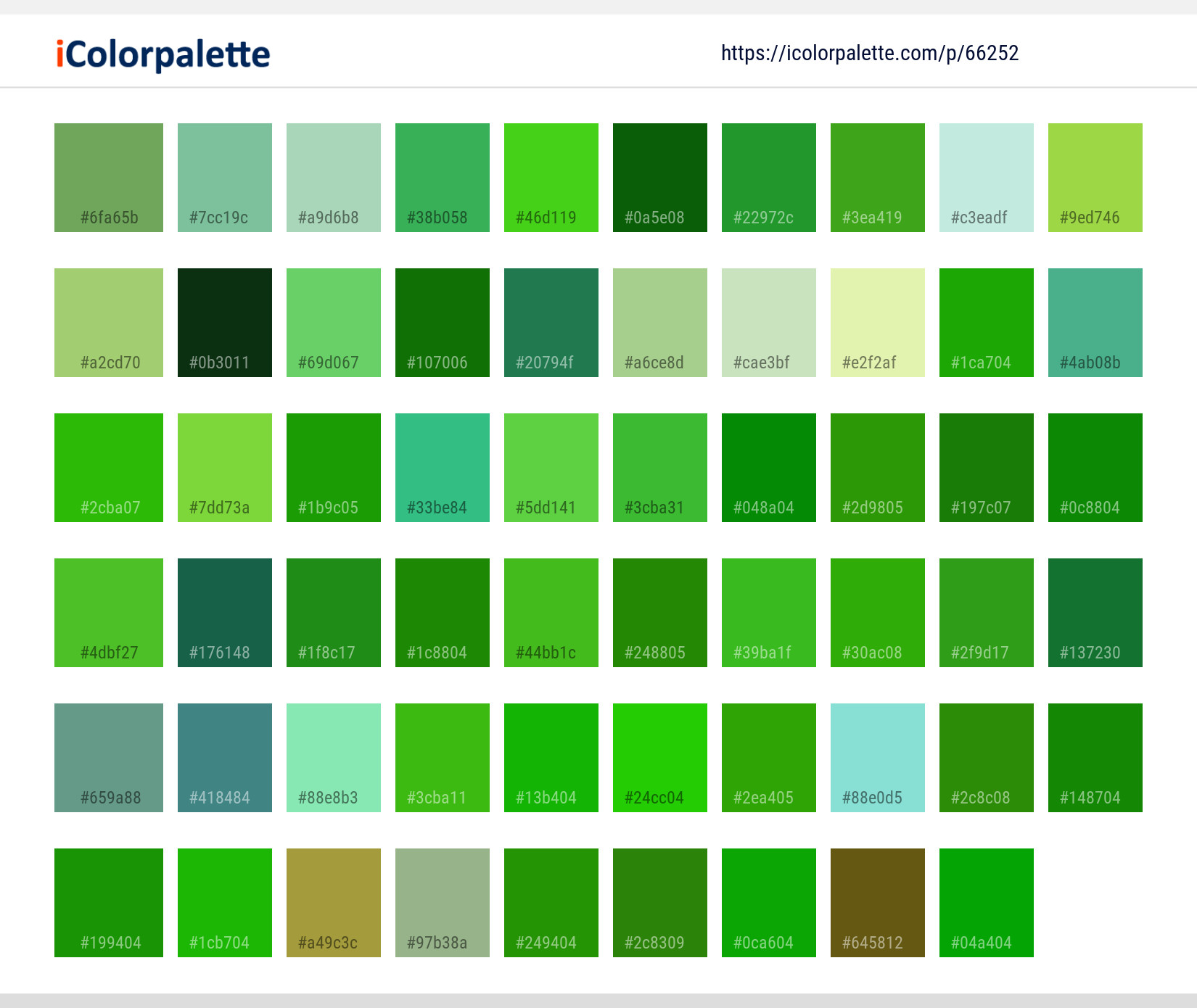Select the #39ba1f swatch
Viewport: 1197px width, 1008px height.
tap(769, 613)
